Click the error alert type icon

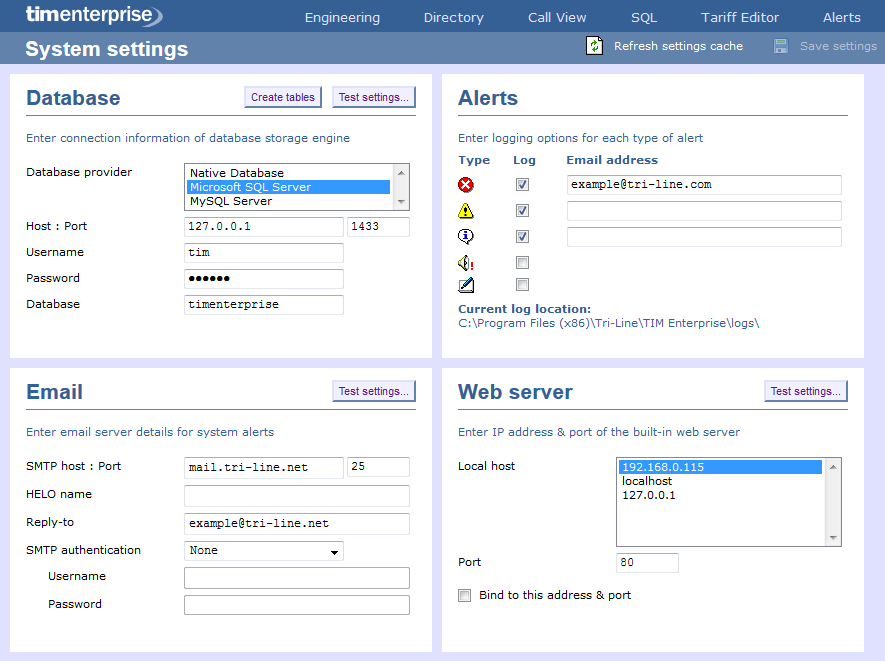(x=465, y=184)
